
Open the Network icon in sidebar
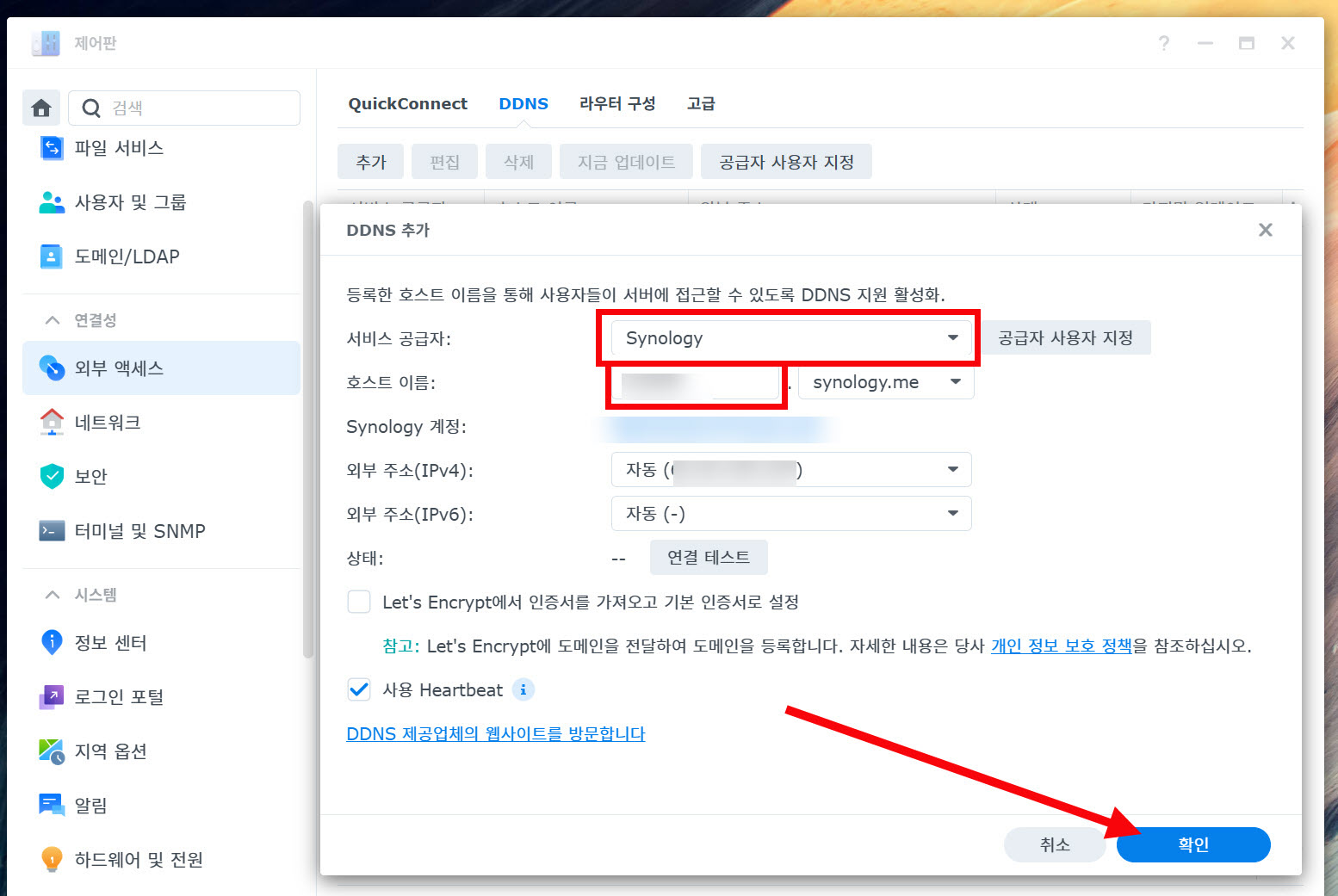tap(52, 423)
